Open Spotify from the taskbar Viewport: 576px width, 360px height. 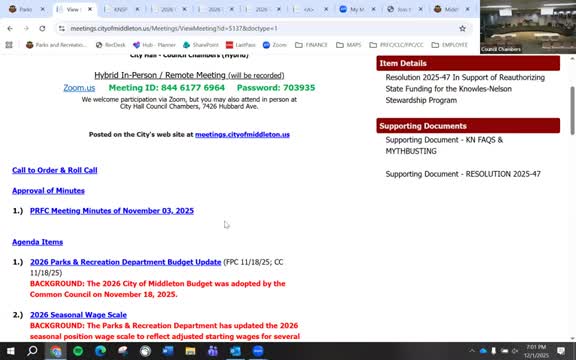click(x=78, y=351)
